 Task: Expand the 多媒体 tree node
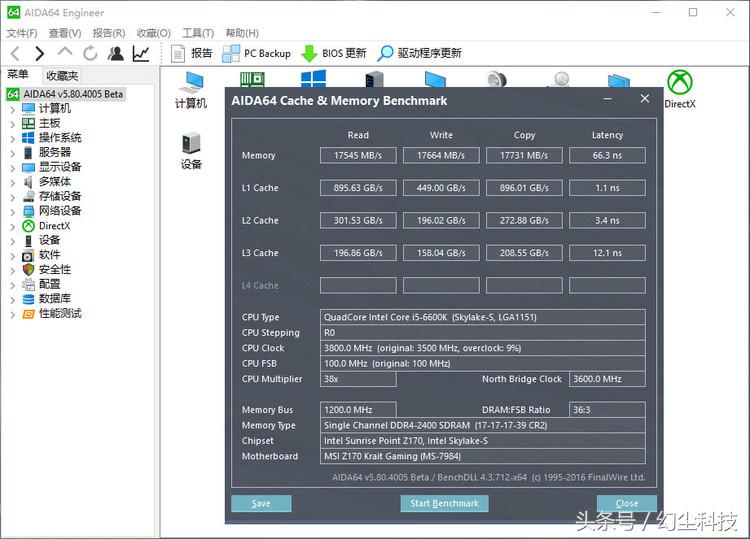pyautogui.click(x=12, y=183)
